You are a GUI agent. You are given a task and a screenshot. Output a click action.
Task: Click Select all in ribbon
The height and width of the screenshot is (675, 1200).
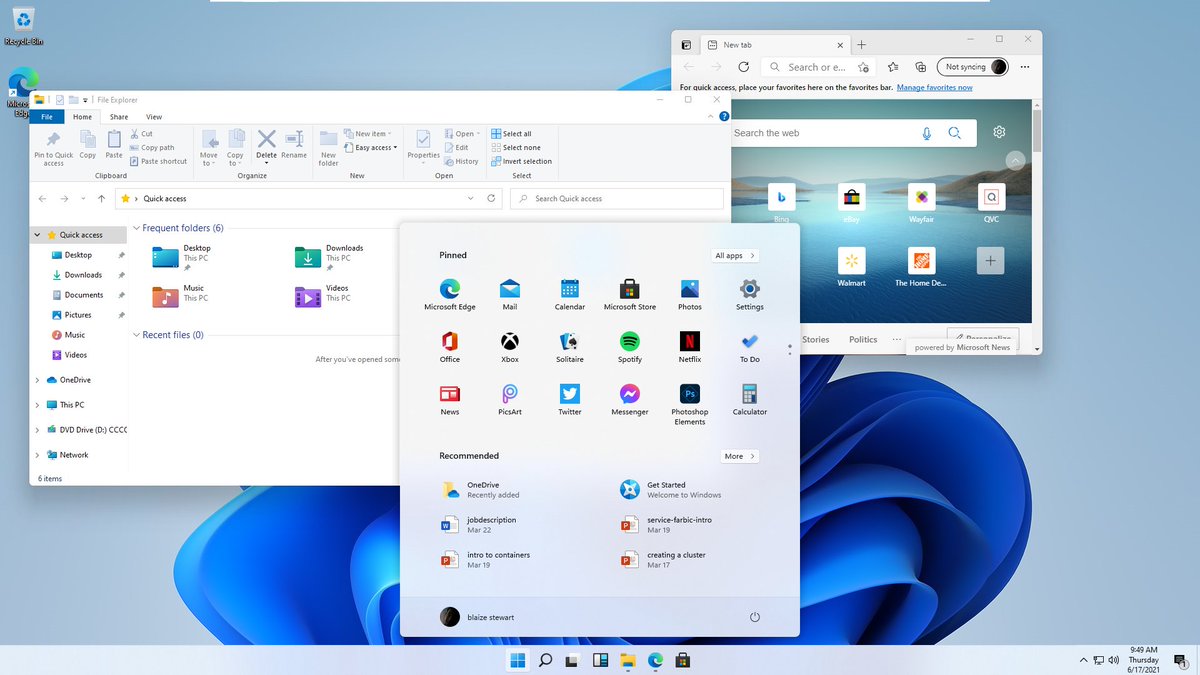coord(511,133)
